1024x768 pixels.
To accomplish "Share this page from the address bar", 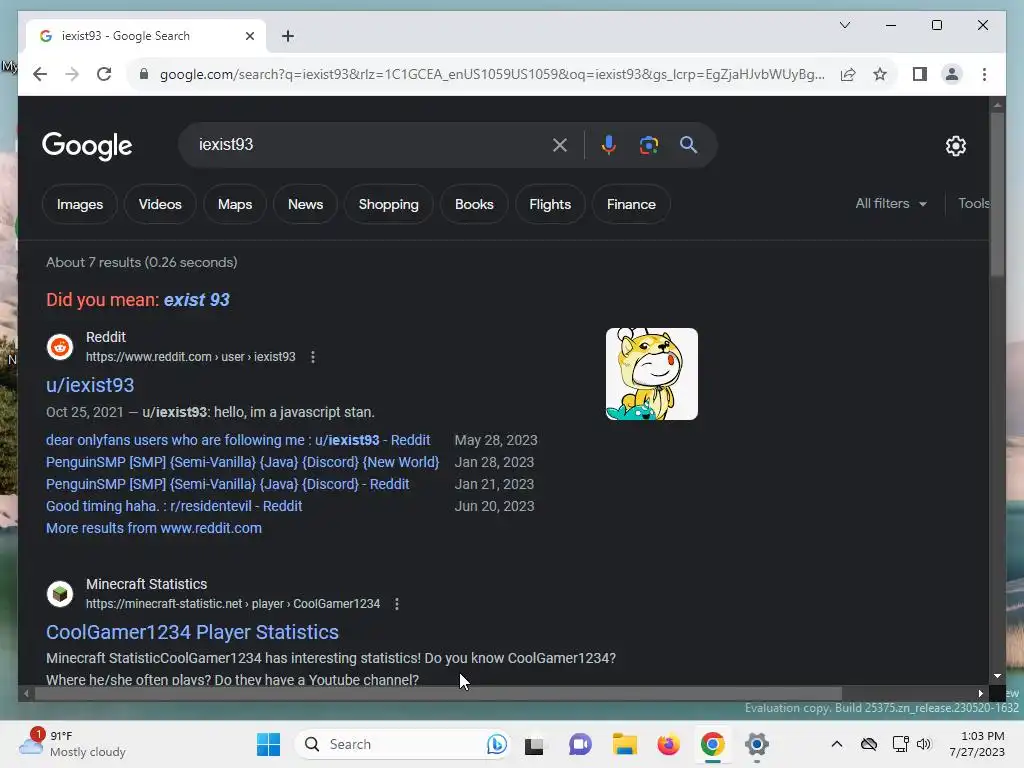I will click(x=848, y=74).
